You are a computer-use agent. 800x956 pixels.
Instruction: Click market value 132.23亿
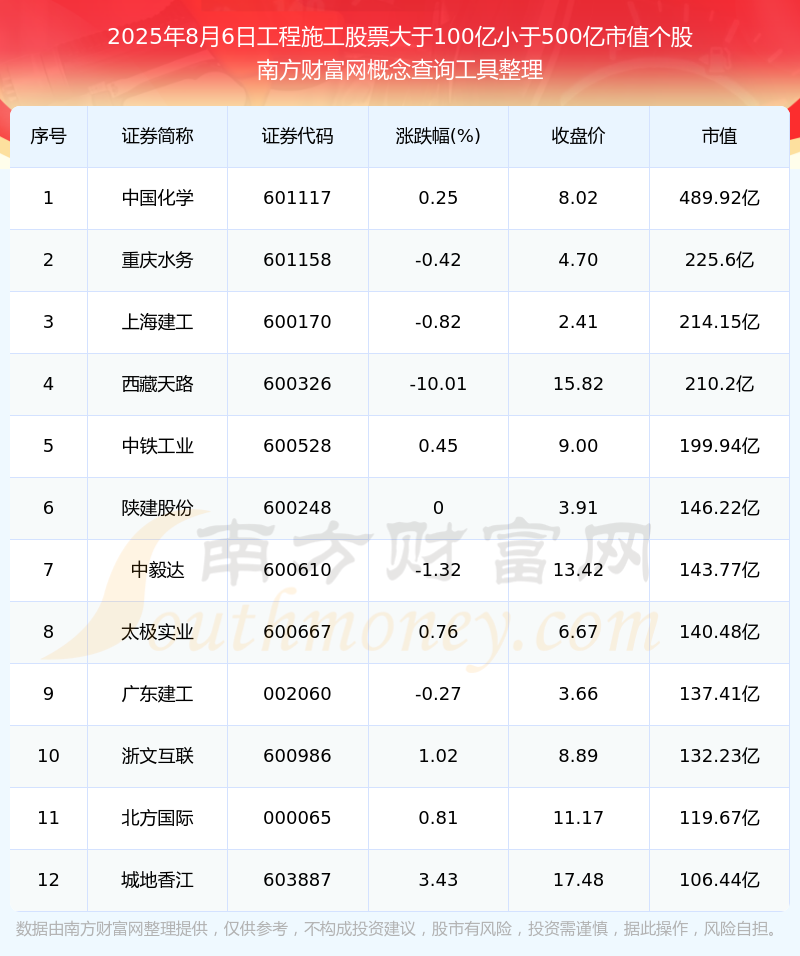(x=720, y=756)
